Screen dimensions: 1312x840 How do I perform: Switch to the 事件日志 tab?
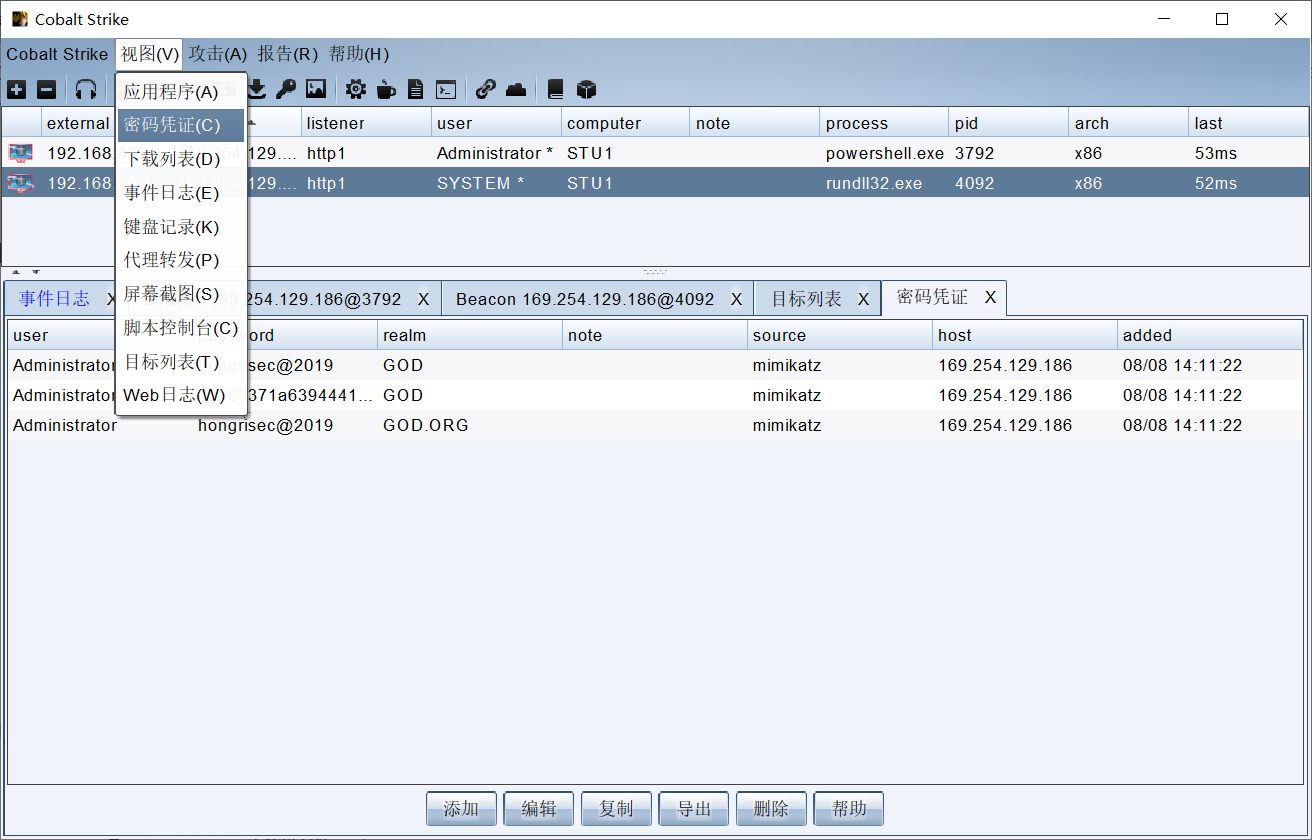point(54,299)
